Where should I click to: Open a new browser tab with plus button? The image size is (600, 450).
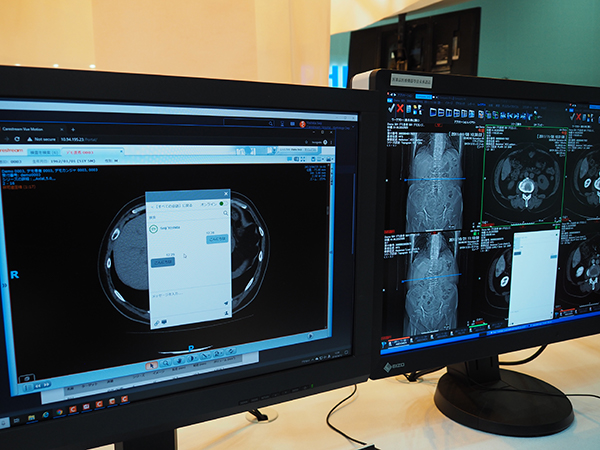point(73,130)
